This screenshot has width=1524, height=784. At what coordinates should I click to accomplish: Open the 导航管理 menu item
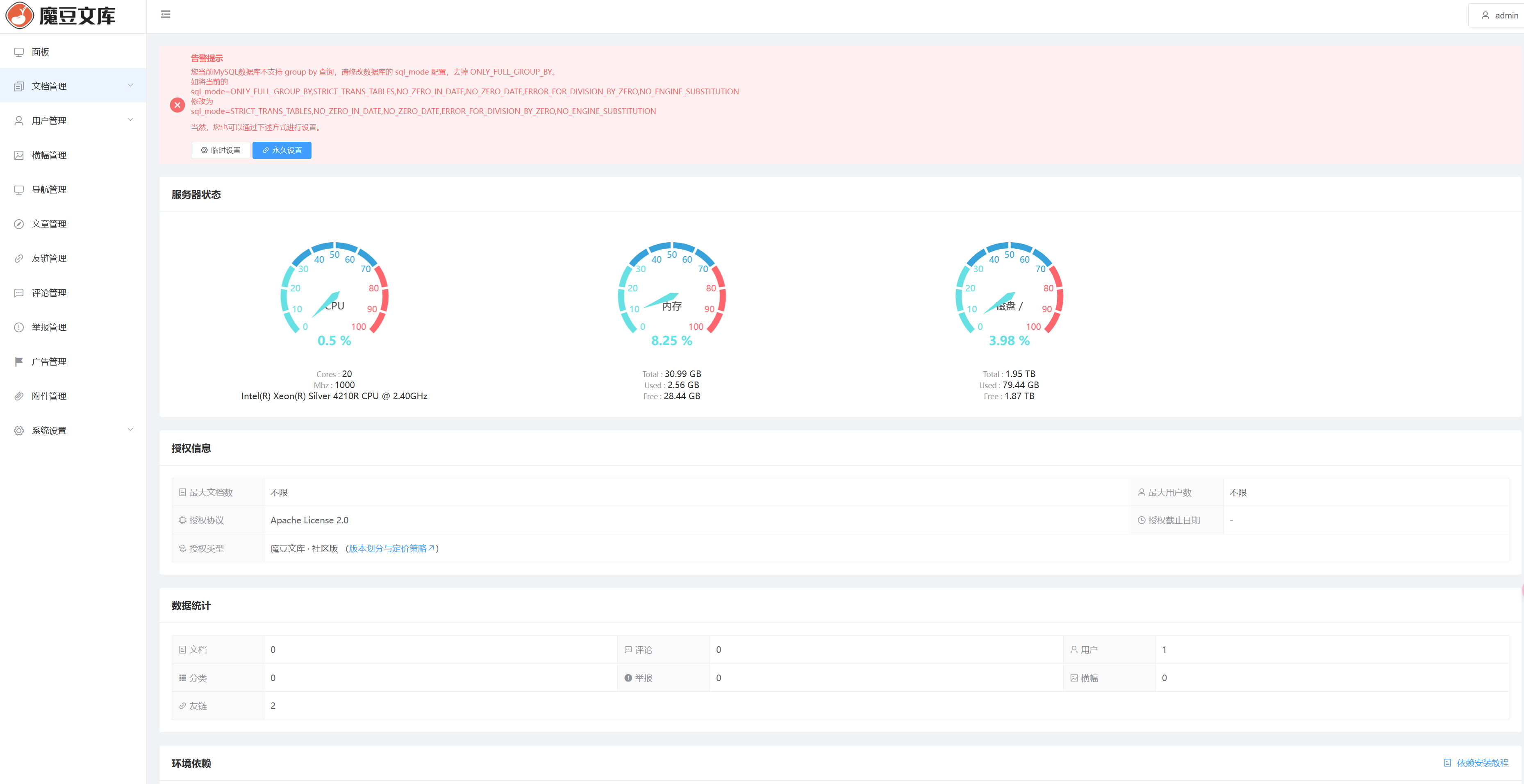(x=73, y=189)
